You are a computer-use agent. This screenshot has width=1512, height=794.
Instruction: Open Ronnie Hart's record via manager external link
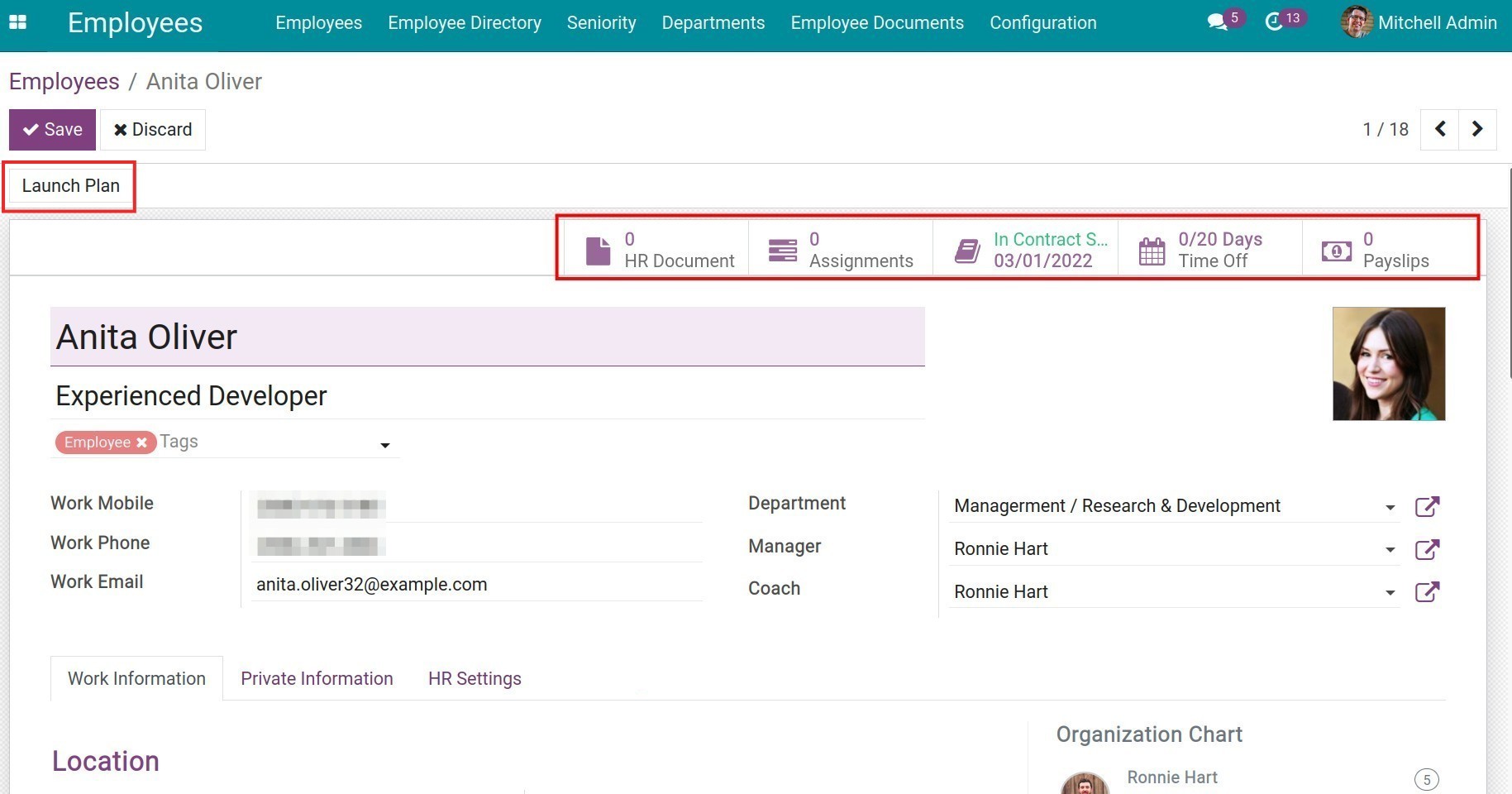coord(1428,549)
